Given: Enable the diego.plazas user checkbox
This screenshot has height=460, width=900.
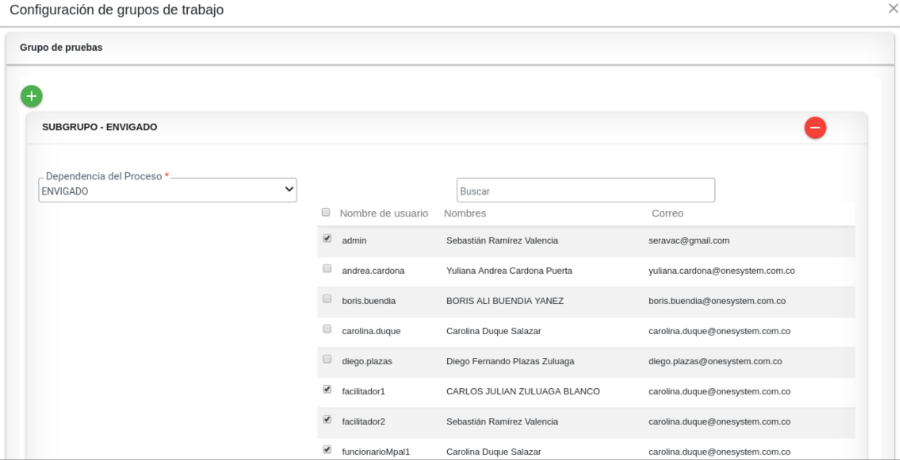Looking at the screenshot, I should coord(327,359).
